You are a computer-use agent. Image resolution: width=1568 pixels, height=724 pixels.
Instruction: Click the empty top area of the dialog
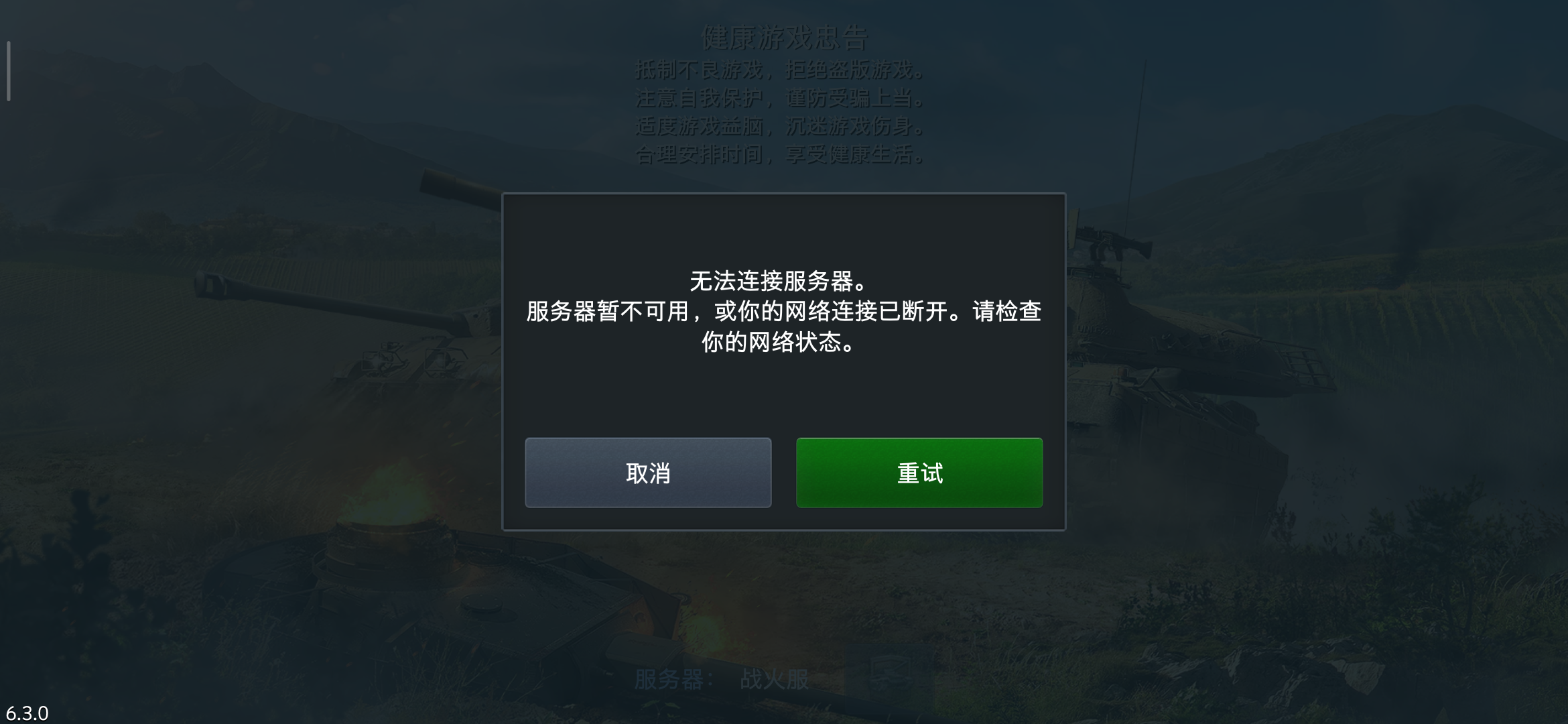tap(784, 228)
